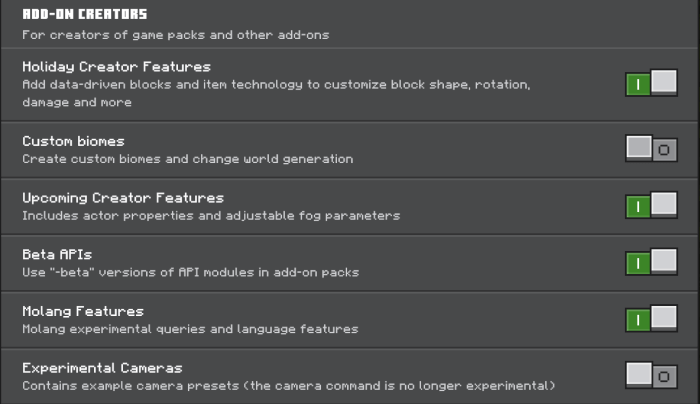Click the ADD-ON CREATORS section header
700x404 pixels.
coord(84,14)
